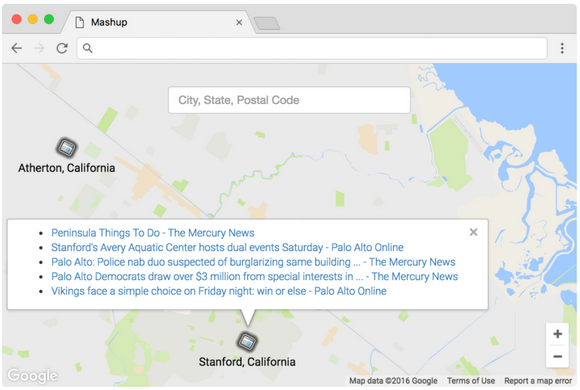Open the browser three-dot menu
This screenshot has height=390, width=580.
coord(562,48)
